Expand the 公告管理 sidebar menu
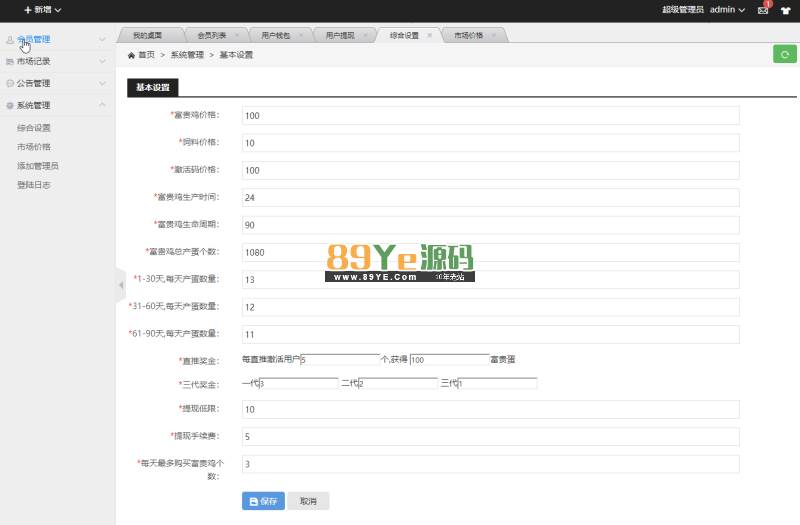 (x=58, y=83)
